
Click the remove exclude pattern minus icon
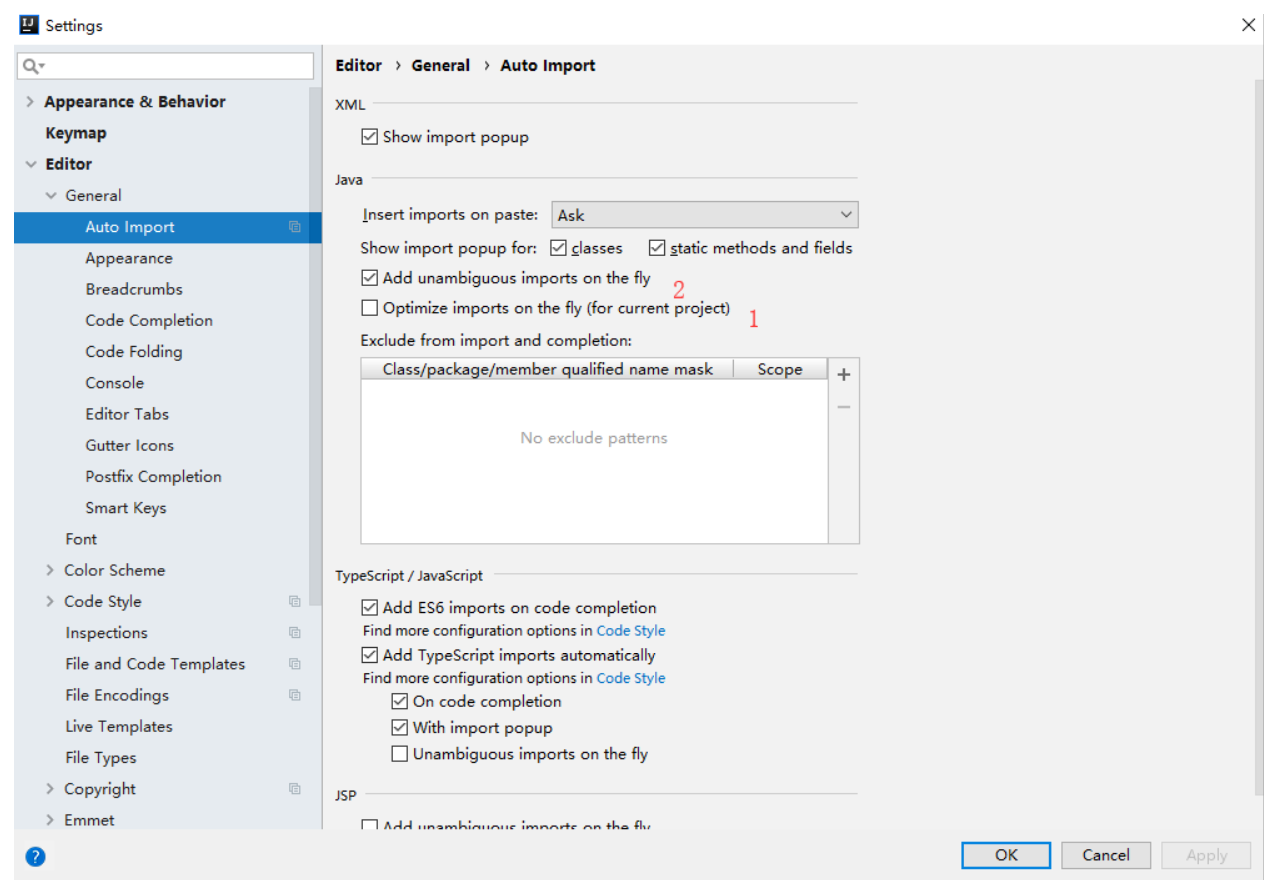pos(843,406)
